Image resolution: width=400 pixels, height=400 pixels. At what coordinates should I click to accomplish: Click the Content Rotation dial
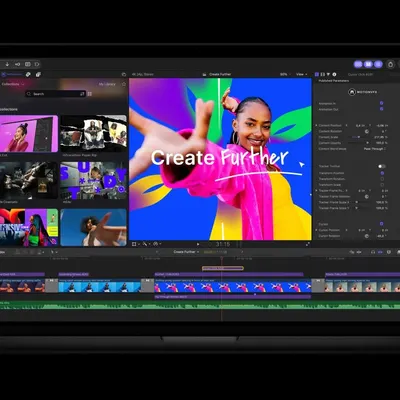pos(367,131)
